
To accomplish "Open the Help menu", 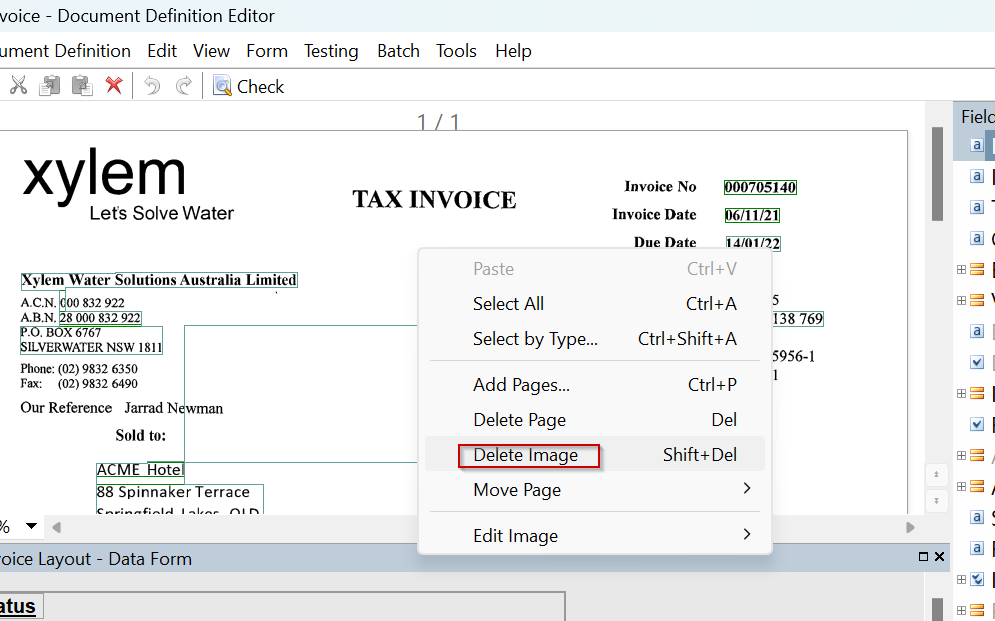I will point(513,51).
